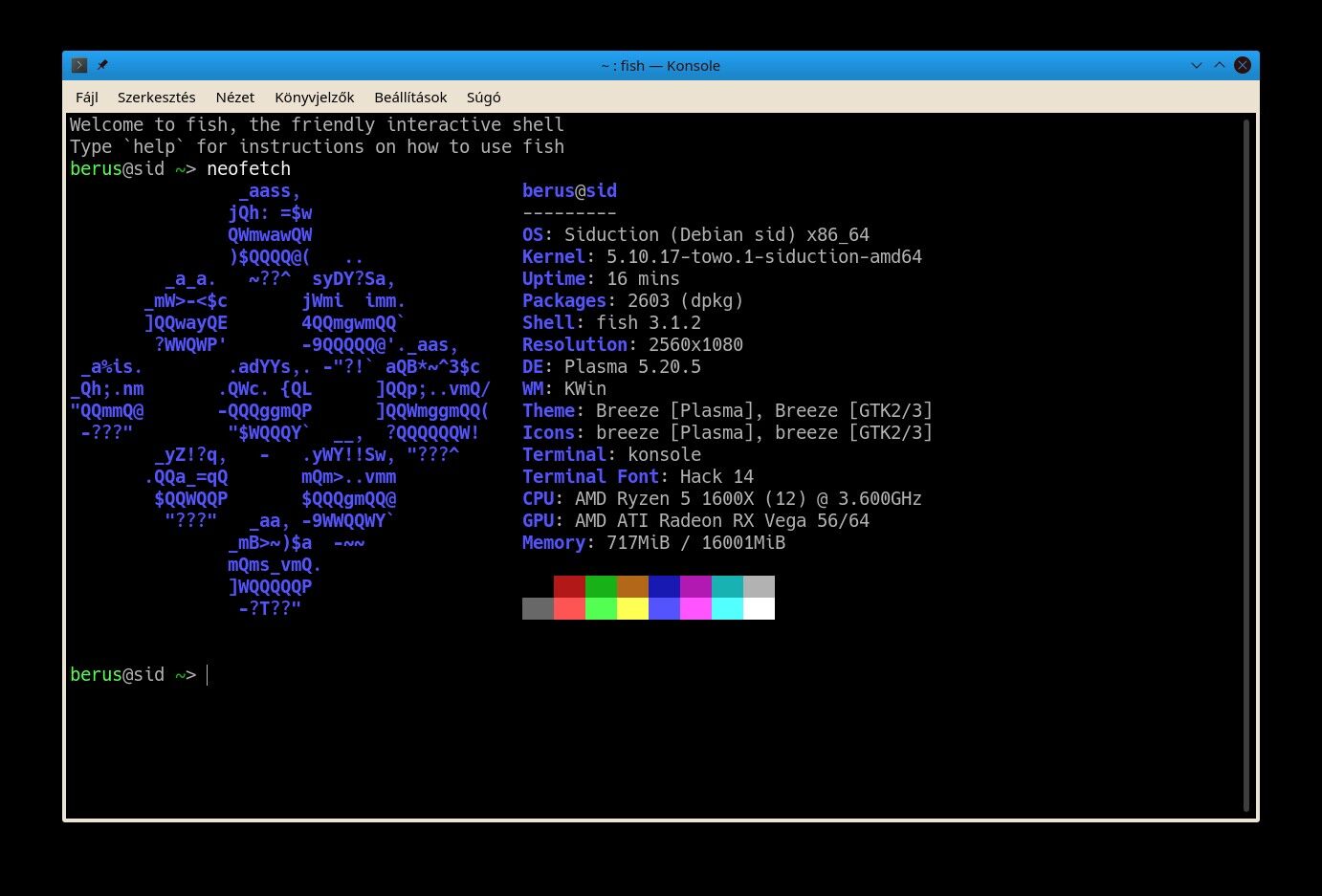Click the purple color block
The image size is (1322, 896).
tap(695, 586)
